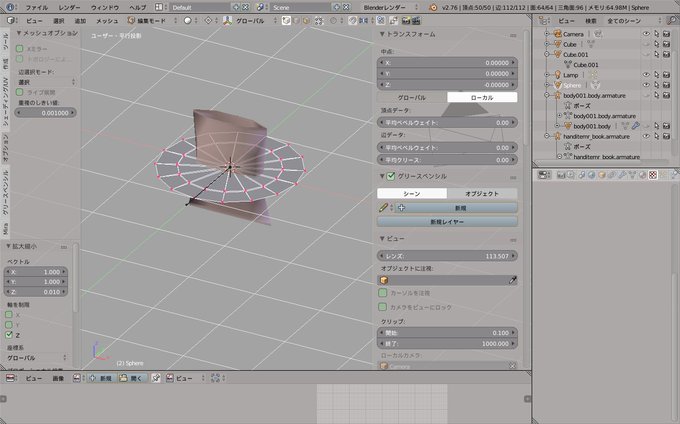Open the pivot point dropdown
Image resolution: width=680 pixels, height=424 pixels.
click(211, 20)
